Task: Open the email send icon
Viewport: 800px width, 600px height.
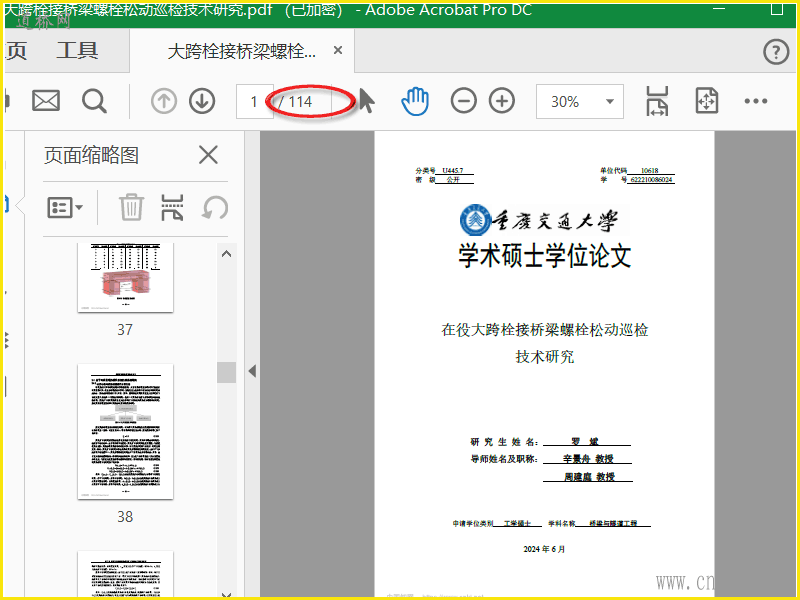Action: coord(46,101)
